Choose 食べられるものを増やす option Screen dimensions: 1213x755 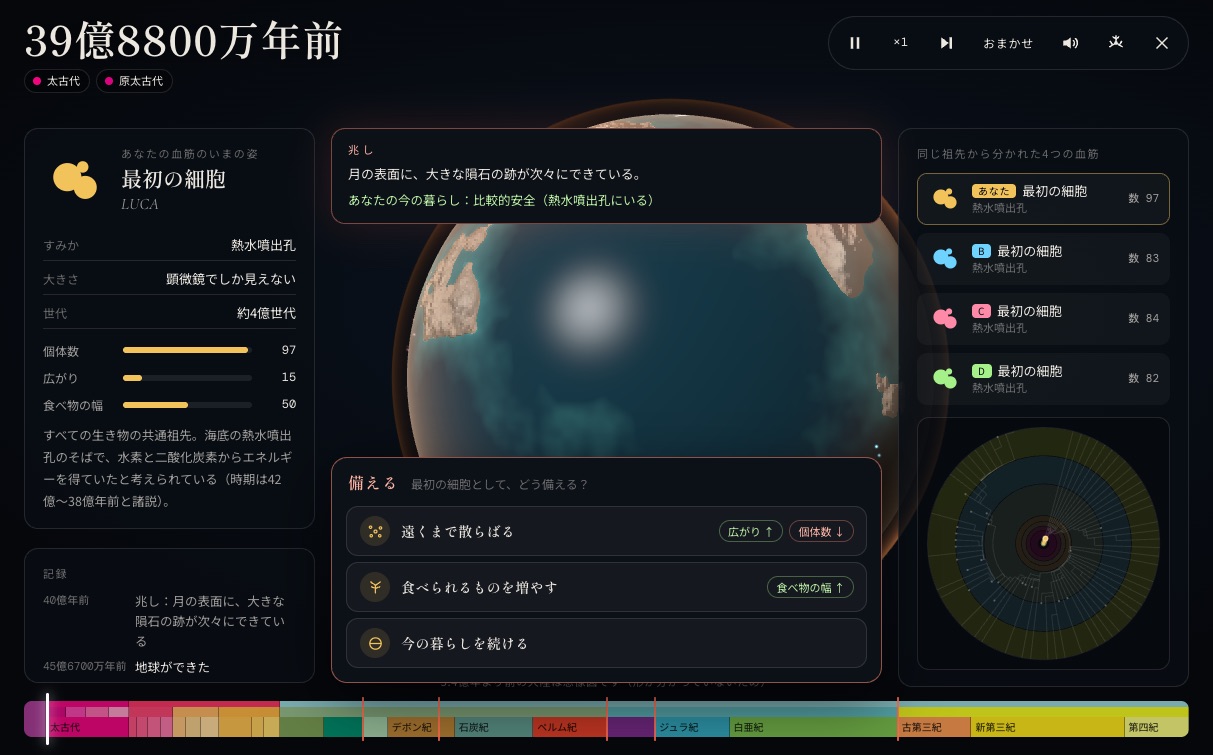606,587
